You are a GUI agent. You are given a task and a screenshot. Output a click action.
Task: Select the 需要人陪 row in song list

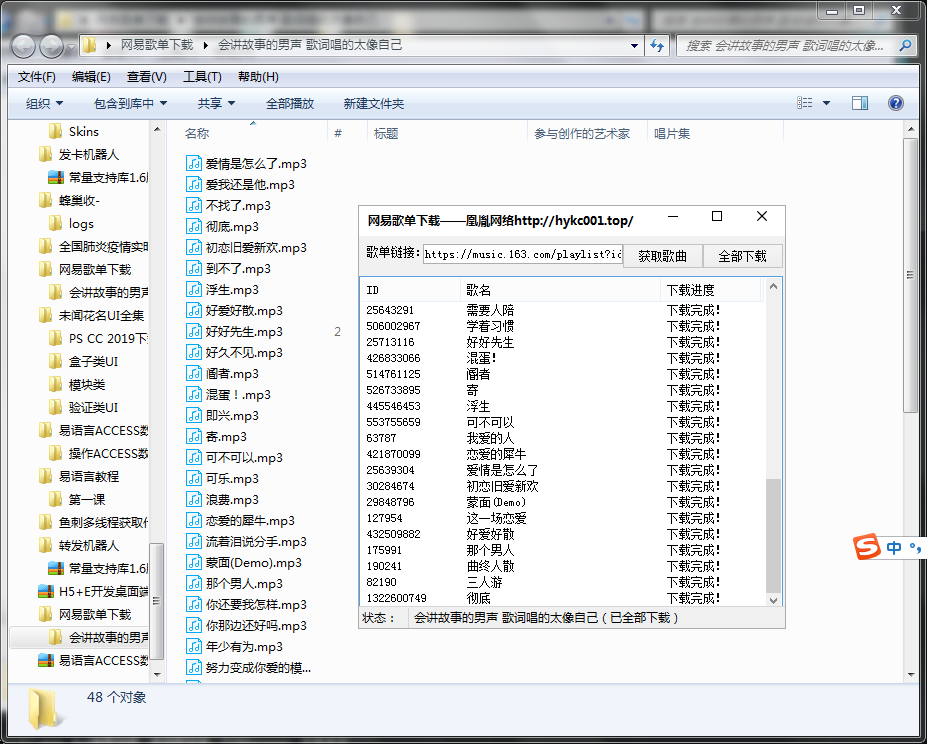[x=562, y=310]
